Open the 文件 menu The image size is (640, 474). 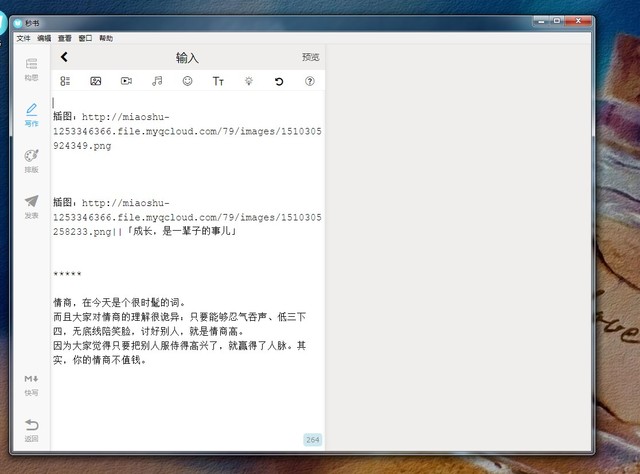pyautogui.click(x=24, y=38)
